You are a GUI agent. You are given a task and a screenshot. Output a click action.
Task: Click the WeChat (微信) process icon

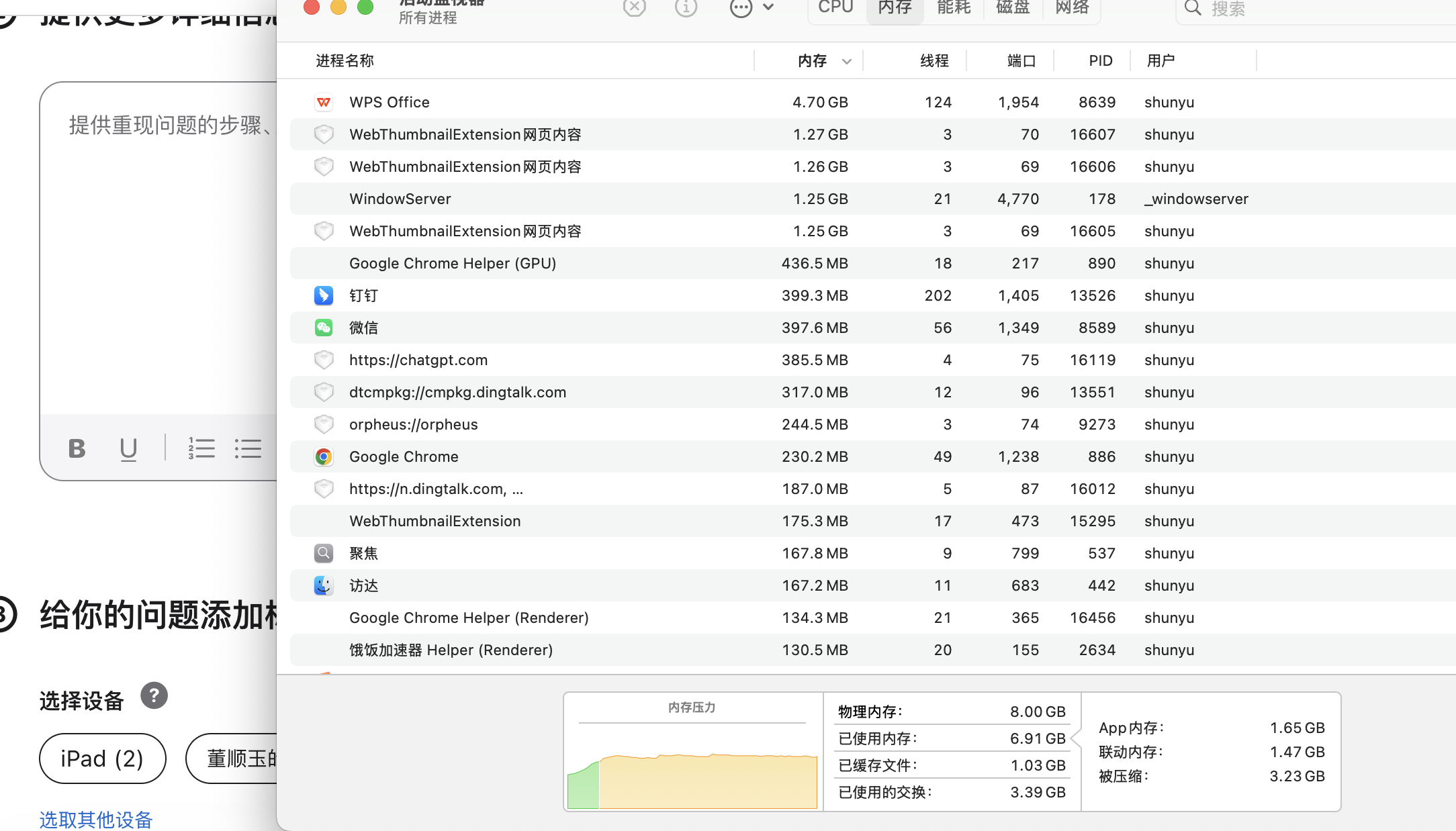tap(324, 328)
